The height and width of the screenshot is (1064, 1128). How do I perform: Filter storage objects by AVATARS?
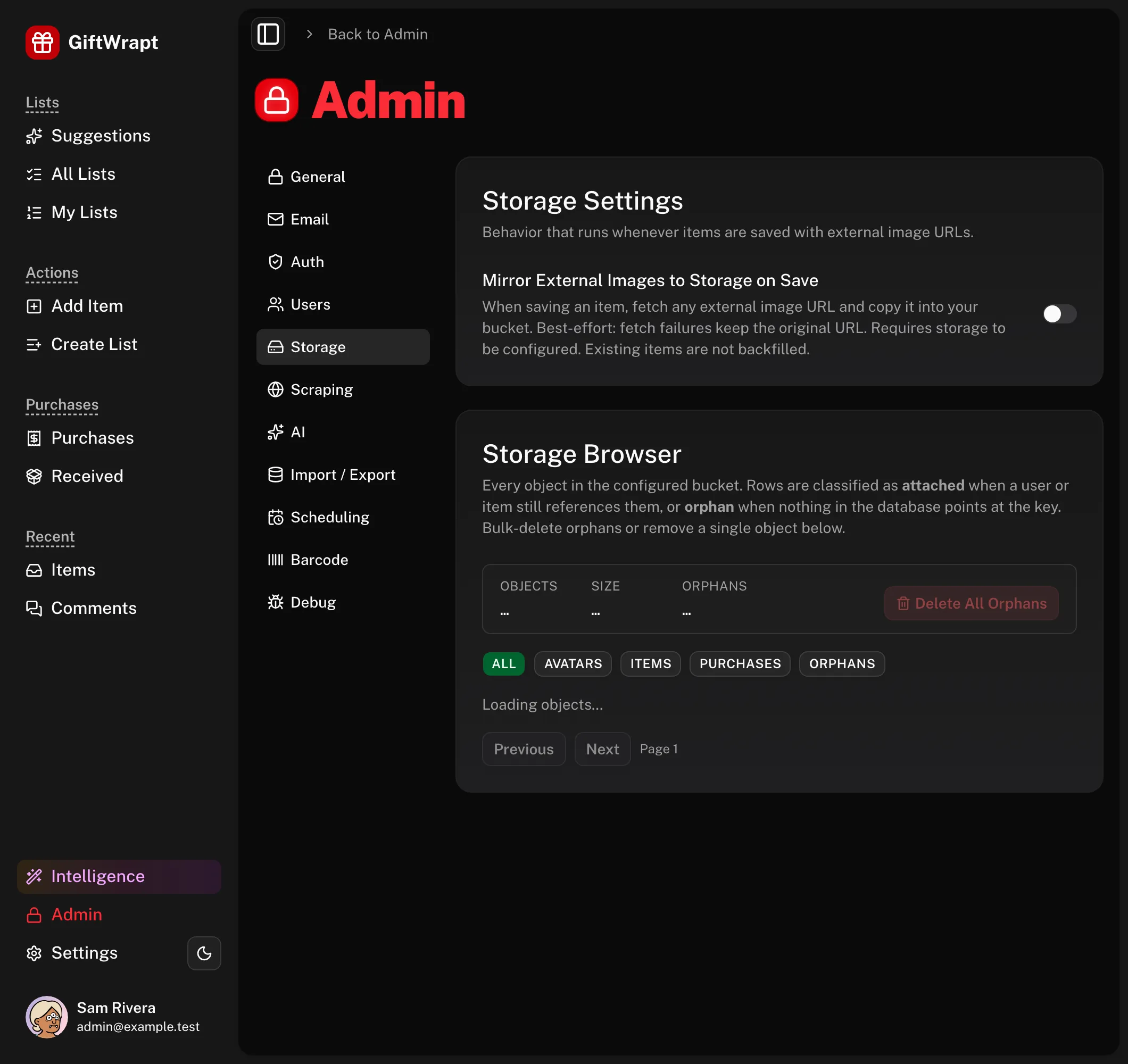click(x=573, y=664)
